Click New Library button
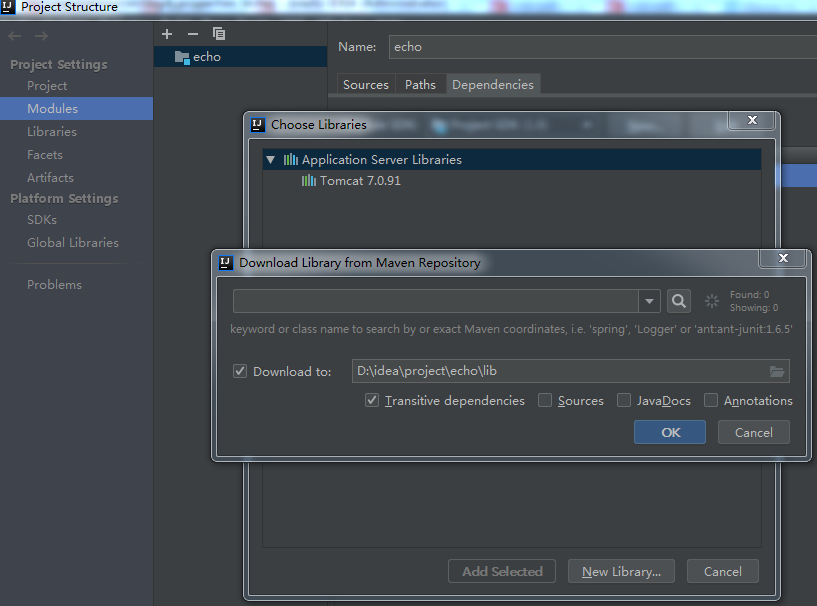Image resolution: width=817 pixels, height=606 pixels. [x=621, y=572]
